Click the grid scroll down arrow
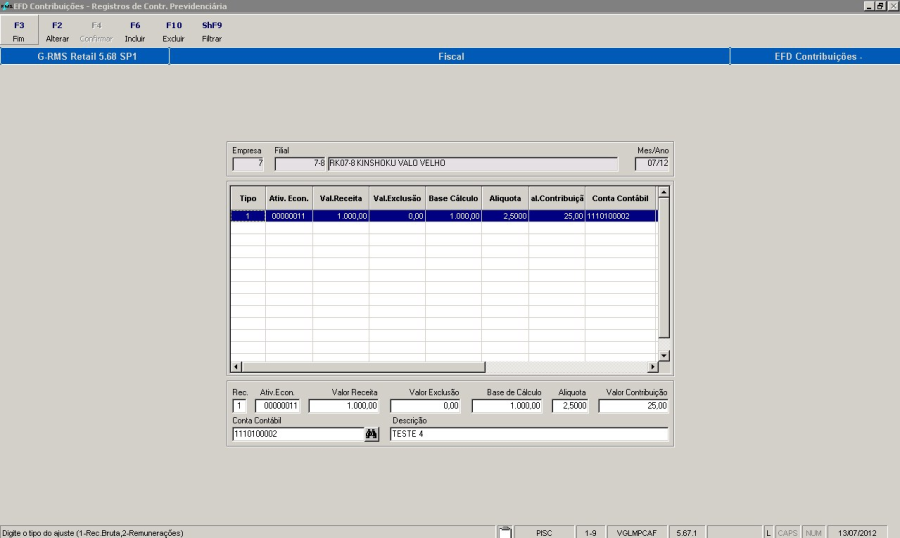Image resolution: width=900 pixels, height=538 pixels. pos(664,355)
